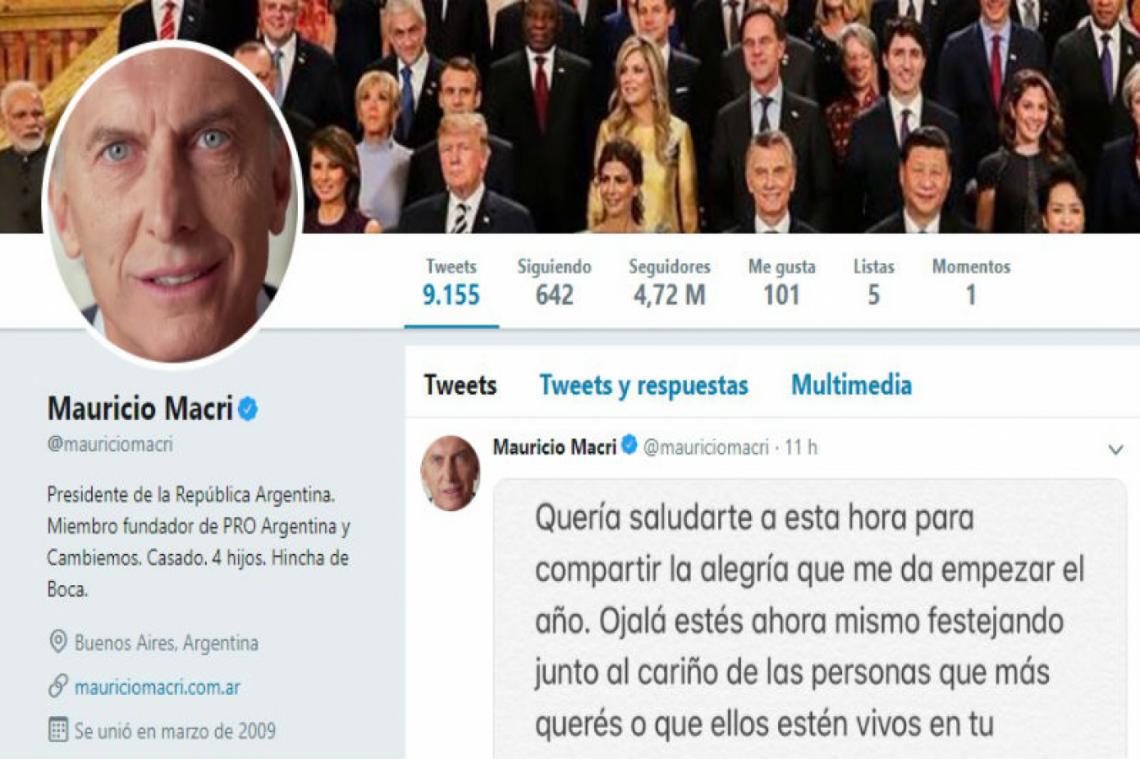Click the tweet author's small avatar
The width and height of the screenshot is (1140, 759).
point(450,473)
